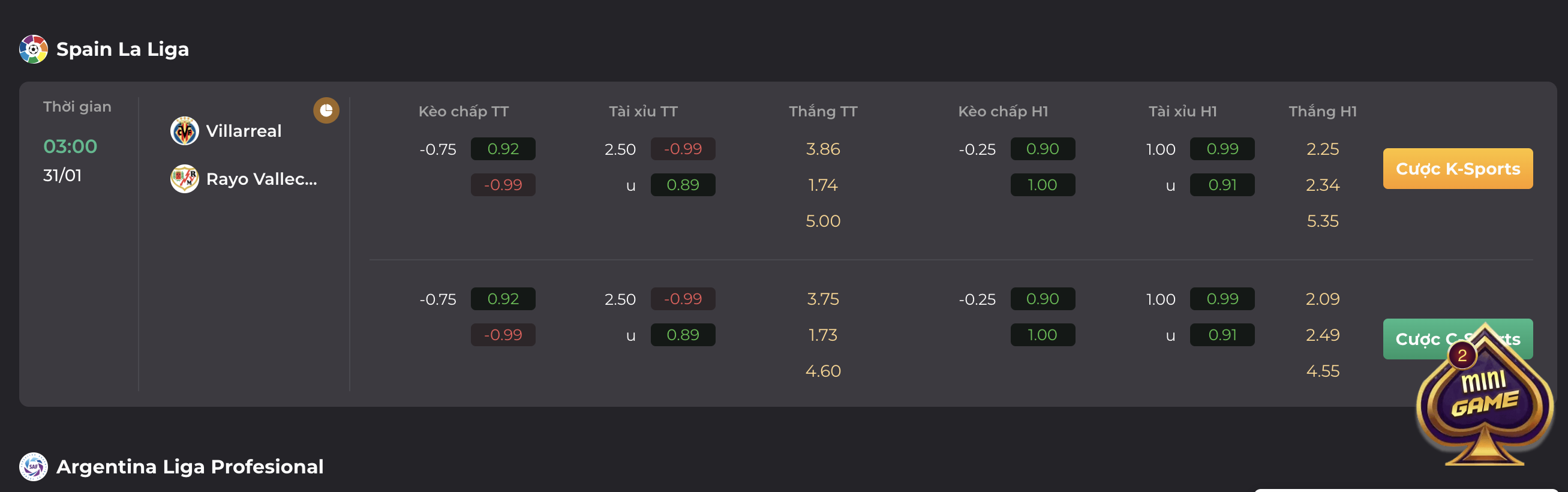
Task: Select second-row H1 under odds 0.91
Action: click(1222, 335)
